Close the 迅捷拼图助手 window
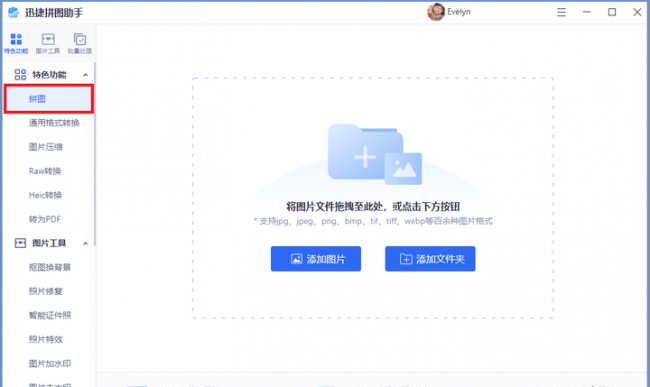Viewport: 650px width, 387px height. (637, 12)
